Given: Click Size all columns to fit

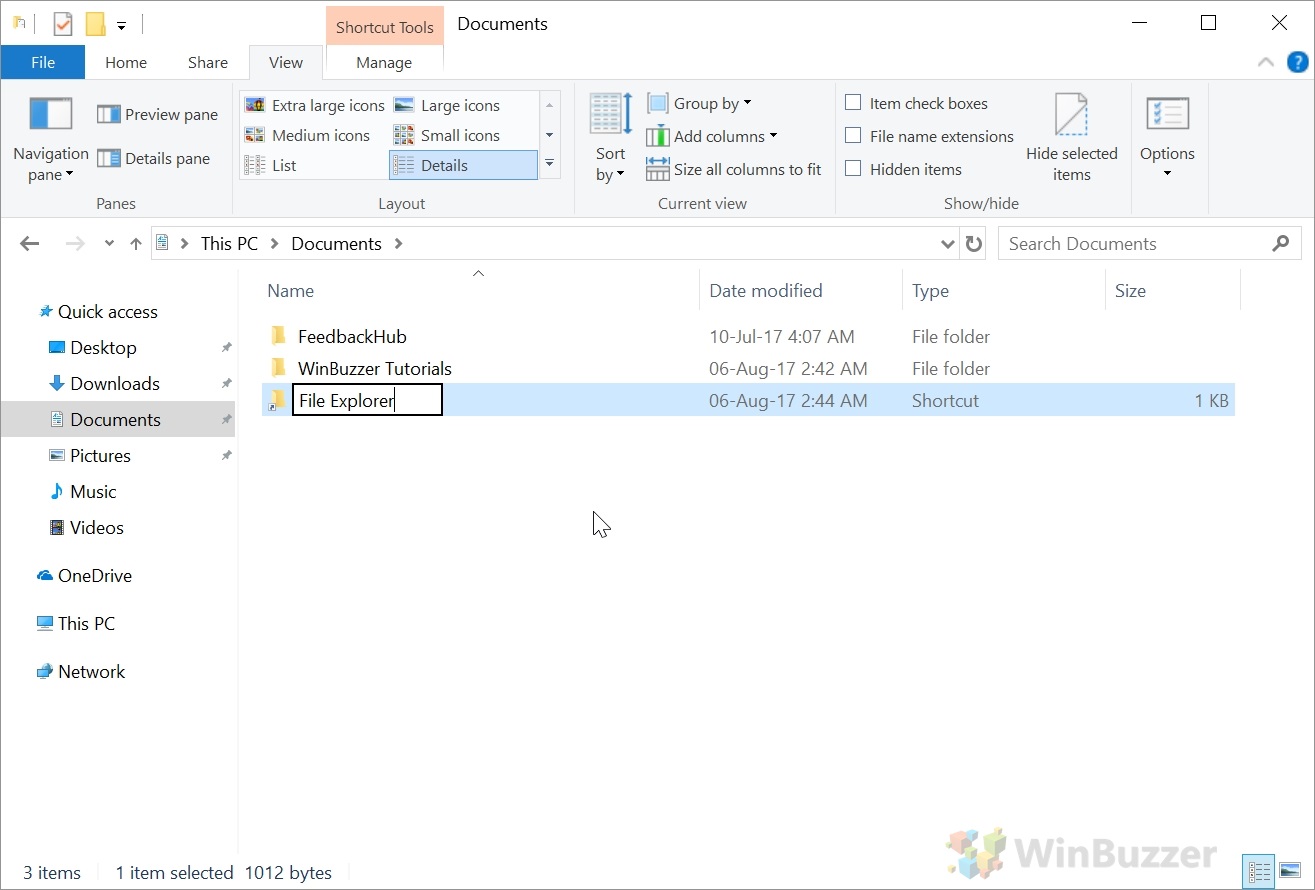Looking at the screenshot, I should pyautogui.click(x=734, y=169).
